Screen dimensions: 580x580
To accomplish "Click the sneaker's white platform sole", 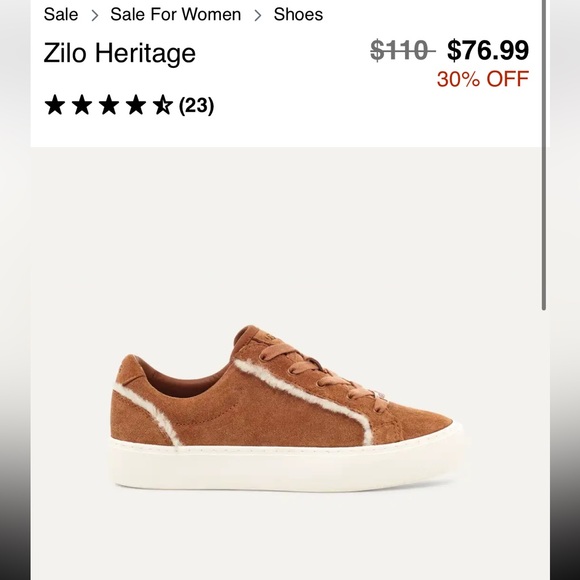I will (x=287, y=464).
